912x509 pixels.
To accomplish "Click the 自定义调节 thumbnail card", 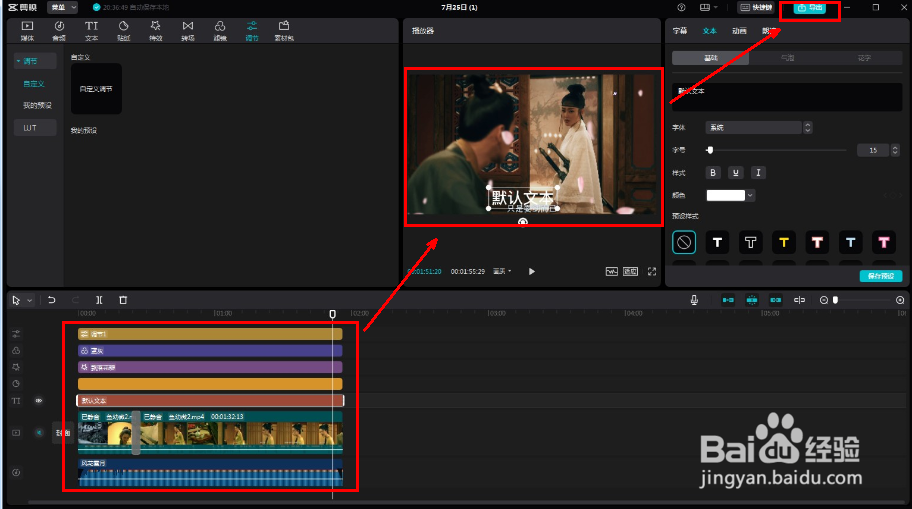I will [x=97, y=89].
